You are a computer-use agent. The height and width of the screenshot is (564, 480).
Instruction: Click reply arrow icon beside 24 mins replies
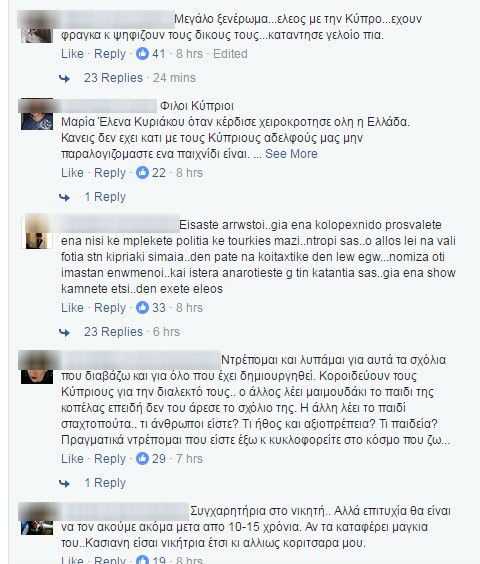pyautogui.click(x=64, y=78)
